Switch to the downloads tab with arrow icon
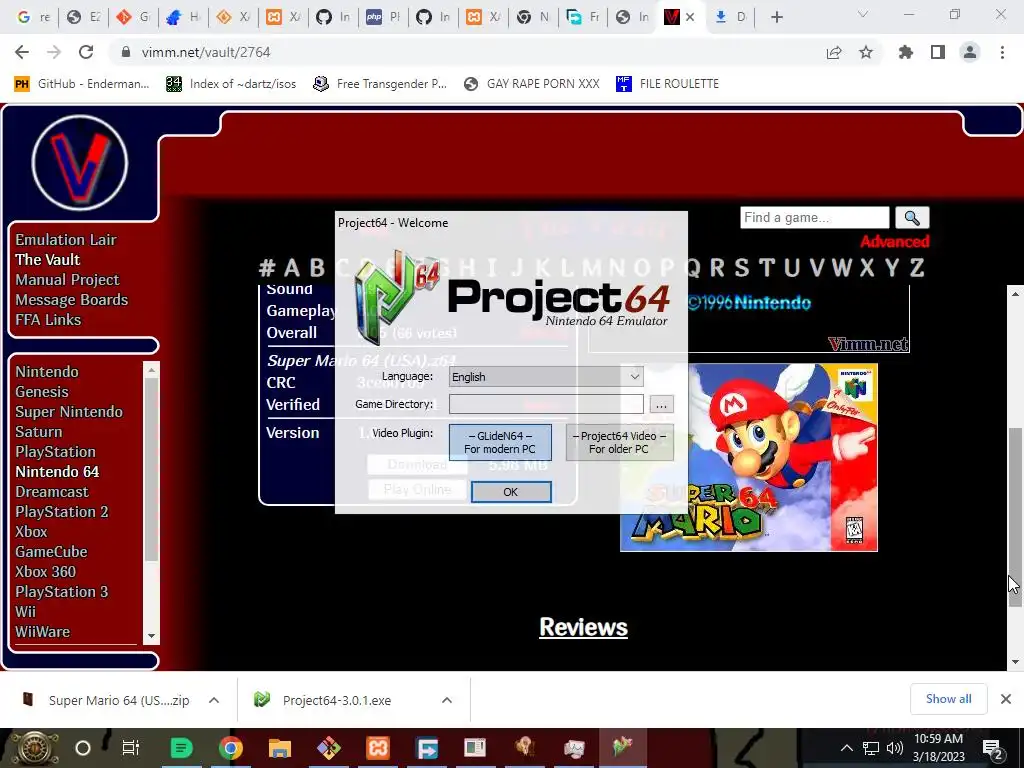1024x768 pixels. [730, 17]
